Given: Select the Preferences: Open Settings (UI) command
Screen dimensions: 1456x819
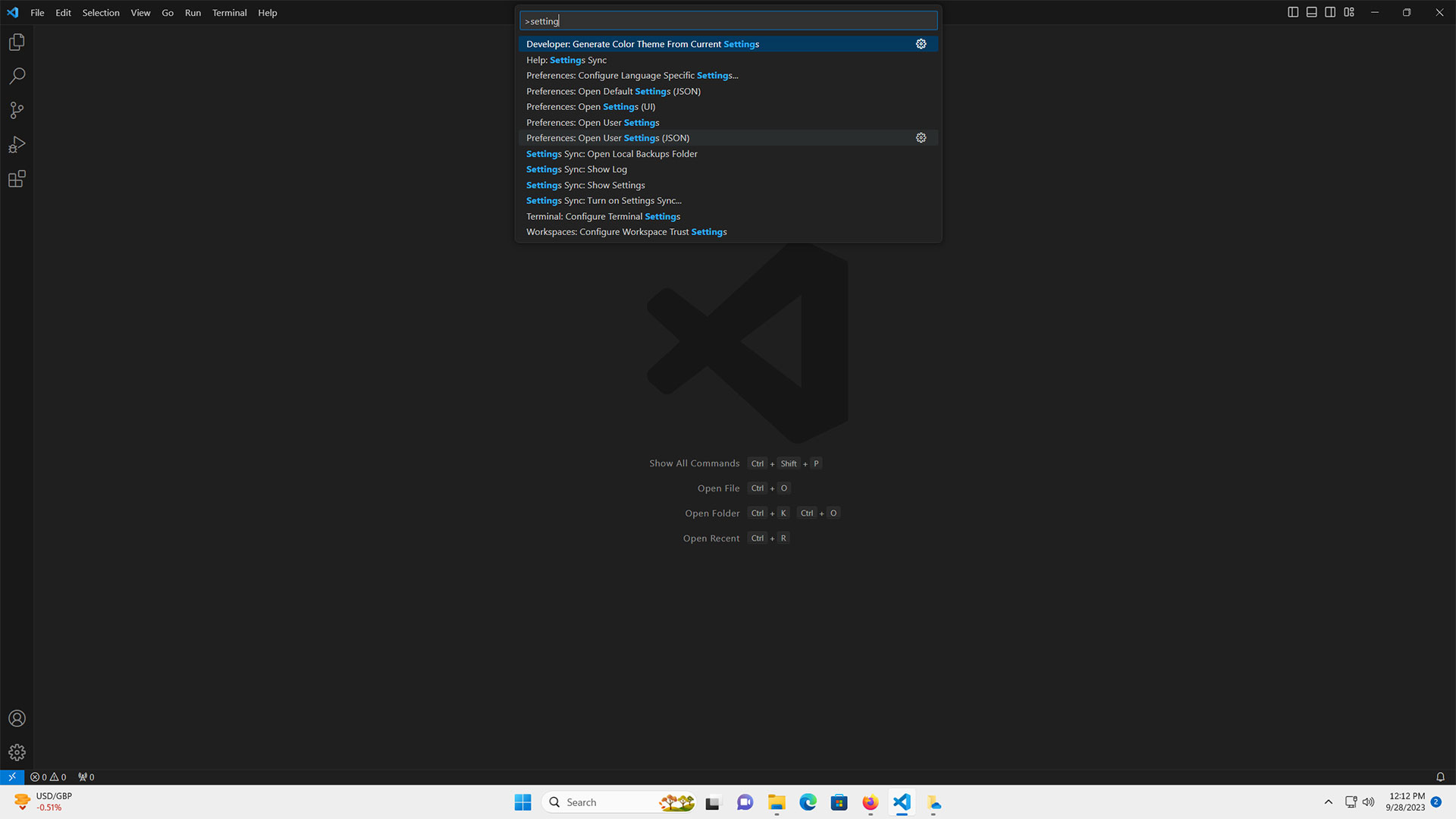Looking at the screenshot, I should click(590, 106).
